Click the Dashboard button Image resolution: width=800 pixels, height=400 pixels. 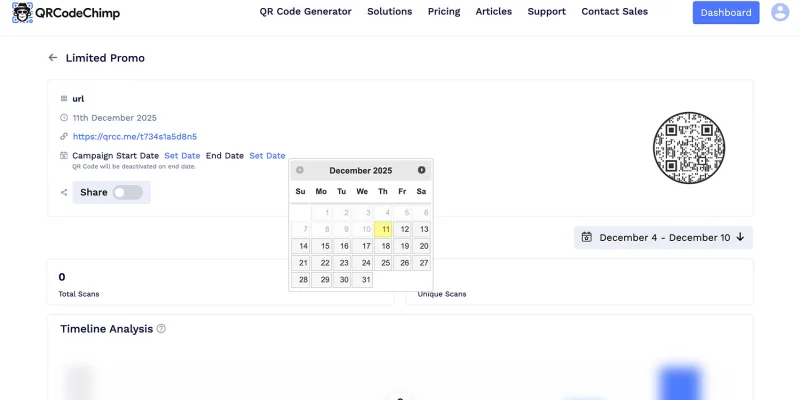click(x=726, y=13)
